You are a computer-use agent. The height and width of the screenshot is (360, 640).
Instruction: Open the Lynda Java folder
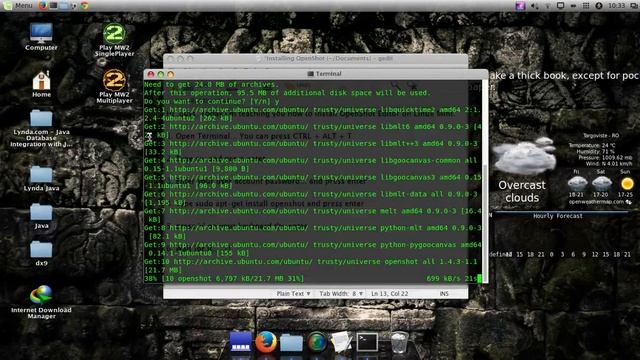41,178
